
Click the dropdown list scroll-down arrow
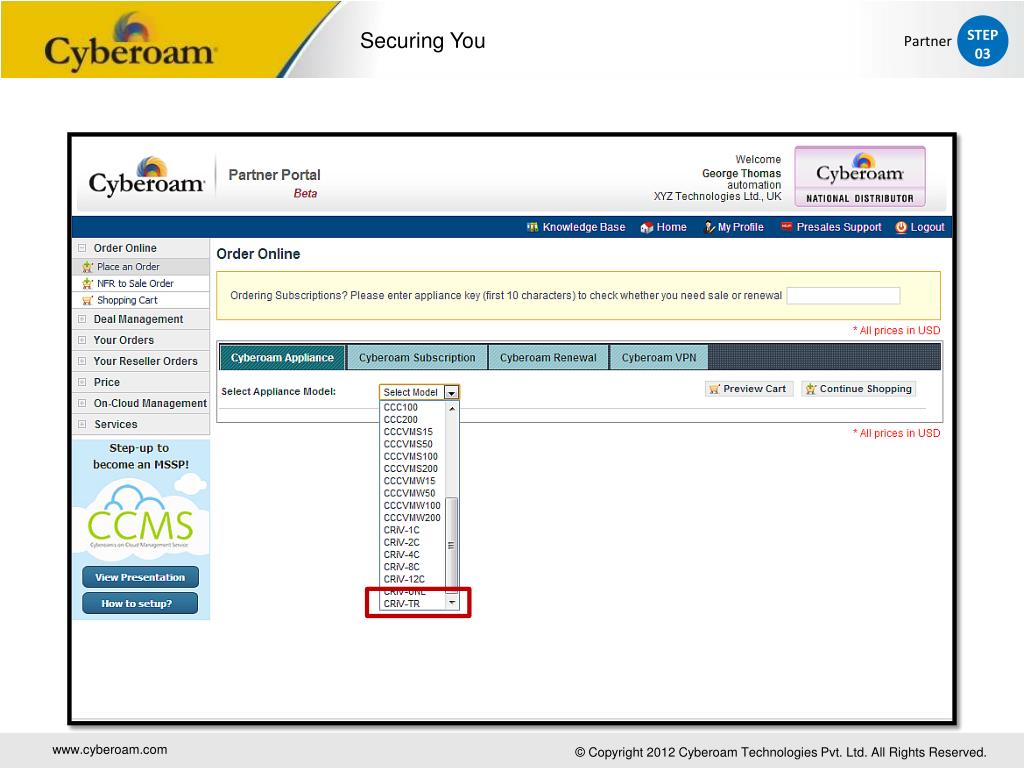pos(452,603)
